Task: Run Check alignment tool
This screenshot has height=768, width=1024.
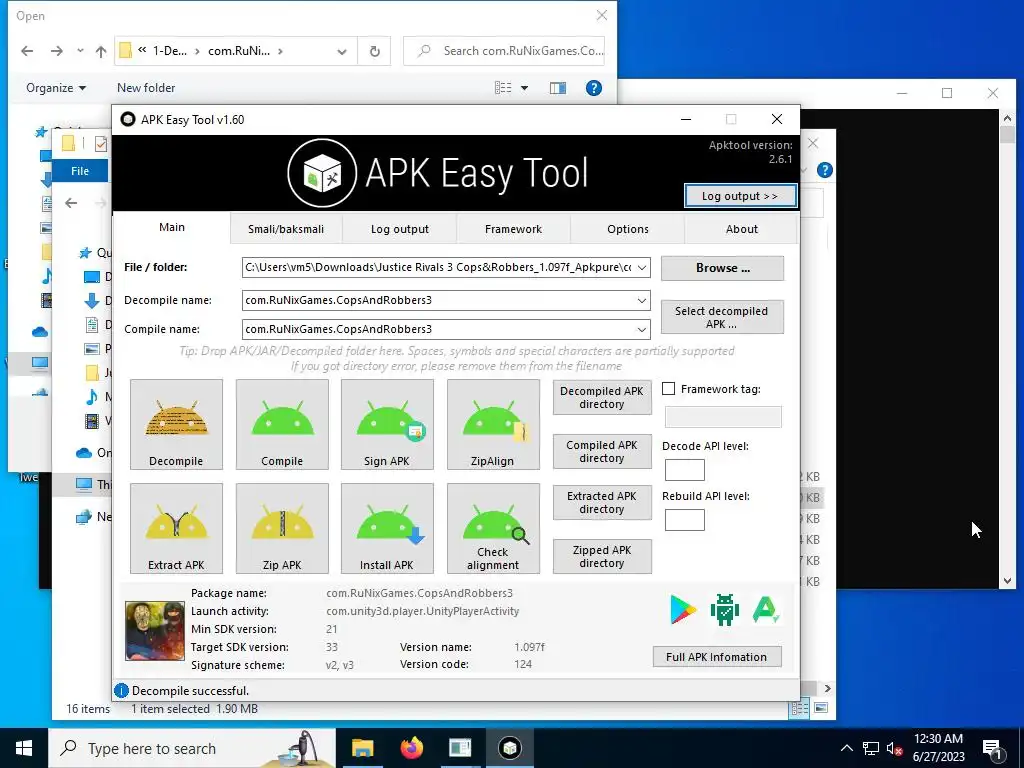Action: (493, 528)
